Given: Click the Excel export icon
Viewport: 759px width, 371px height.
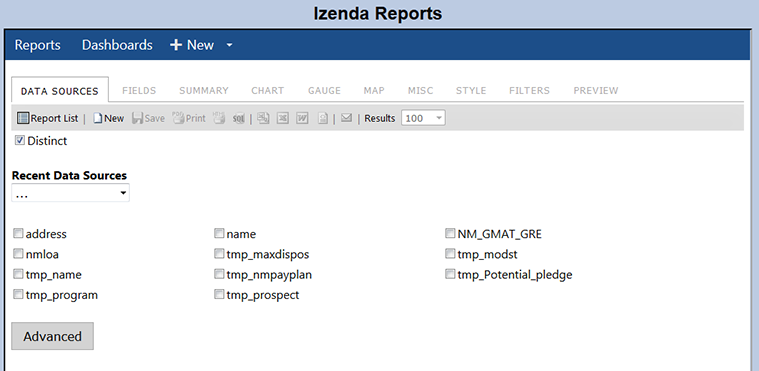Looking at the screenshot, I should (x=283, y=118).
